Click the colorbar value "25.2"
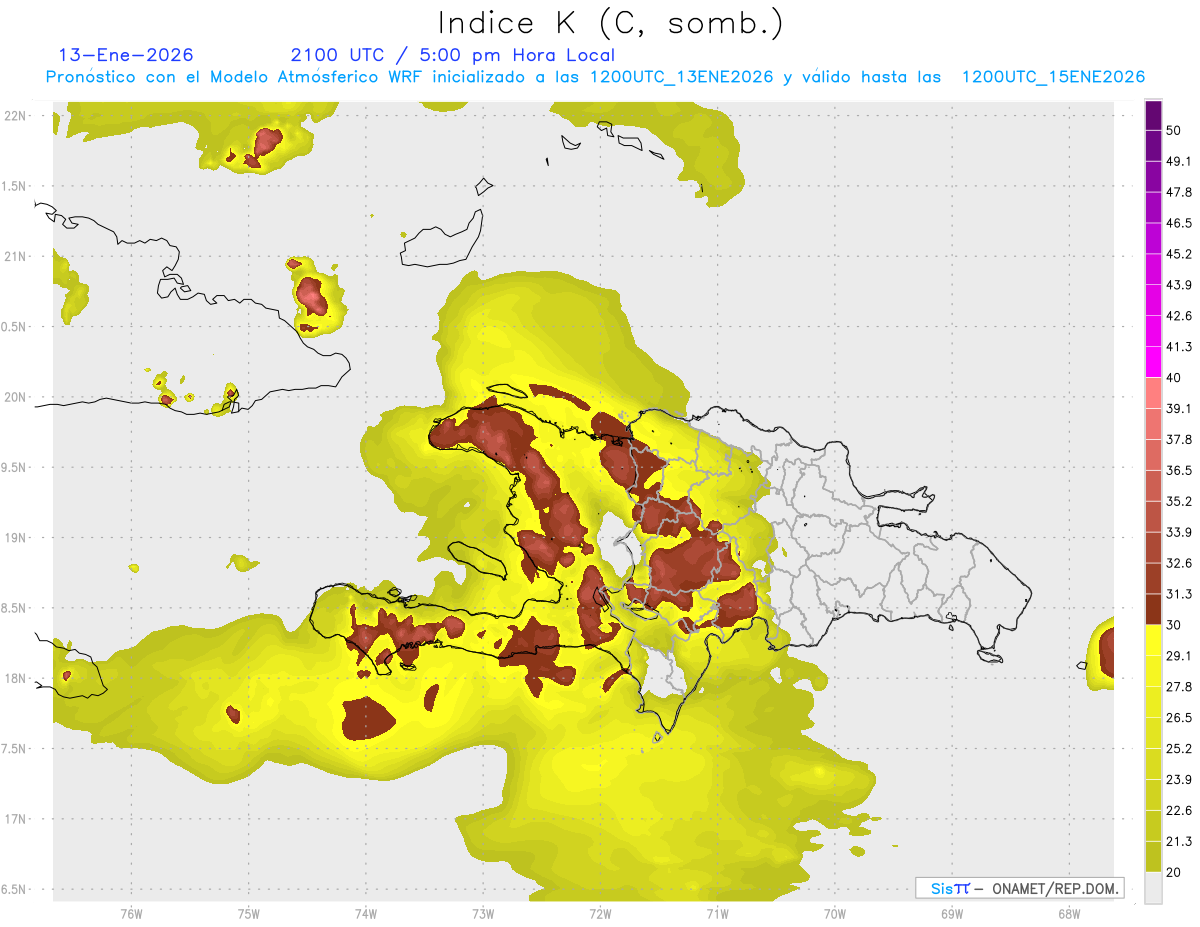Viewport: 1200px width, 927px height. pyautogui.click(x=1179, y=749)
